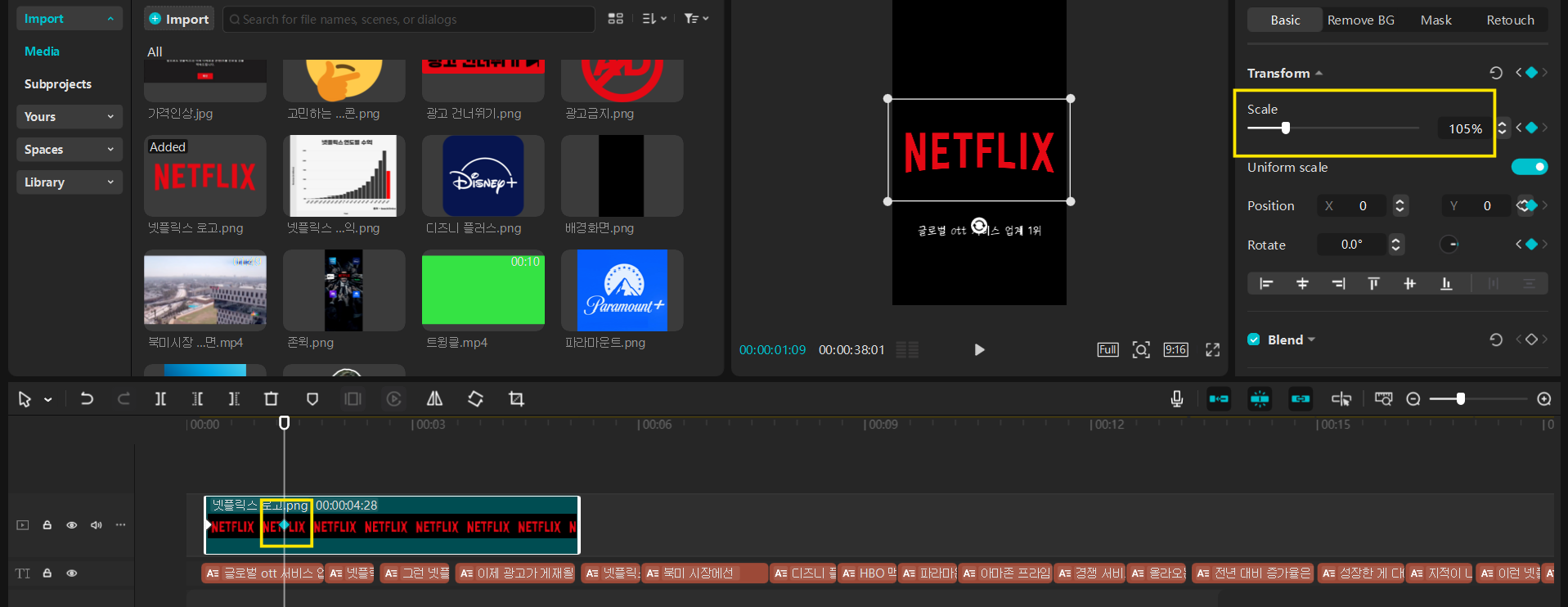
Task: Click the Scale percentage field showing 105%
Action: pyautogui.click(x=1465, y=128)
